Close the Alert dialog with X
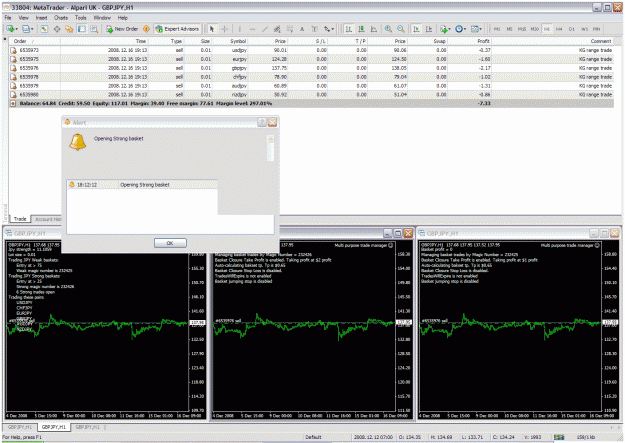This screenshot has width=625, height=443. 272,122
